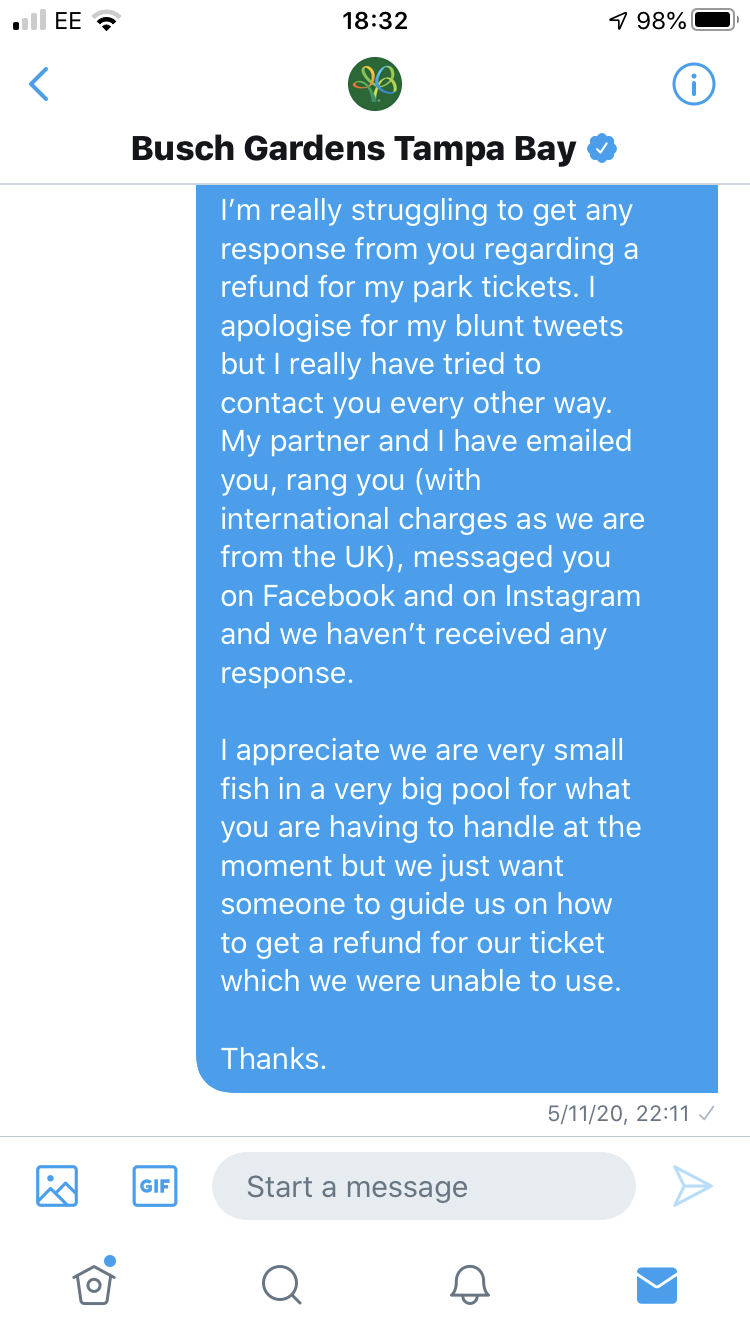This screenshot has height=1334, width=750.
Task: Switch to the Home tab birdhouse icon
Action: coord(93,1283)
